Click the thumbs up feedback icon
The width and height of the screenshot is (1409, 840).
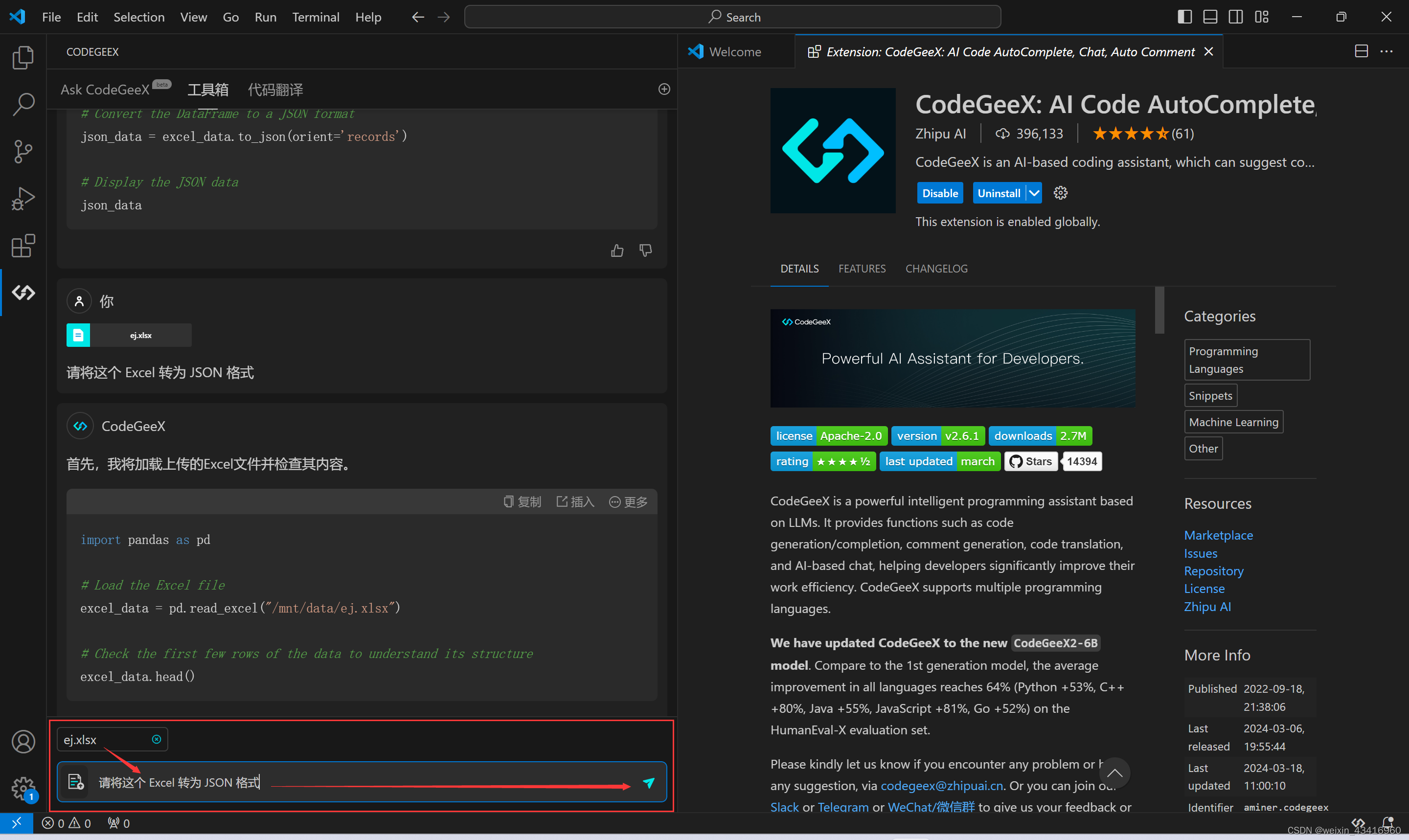617,249
